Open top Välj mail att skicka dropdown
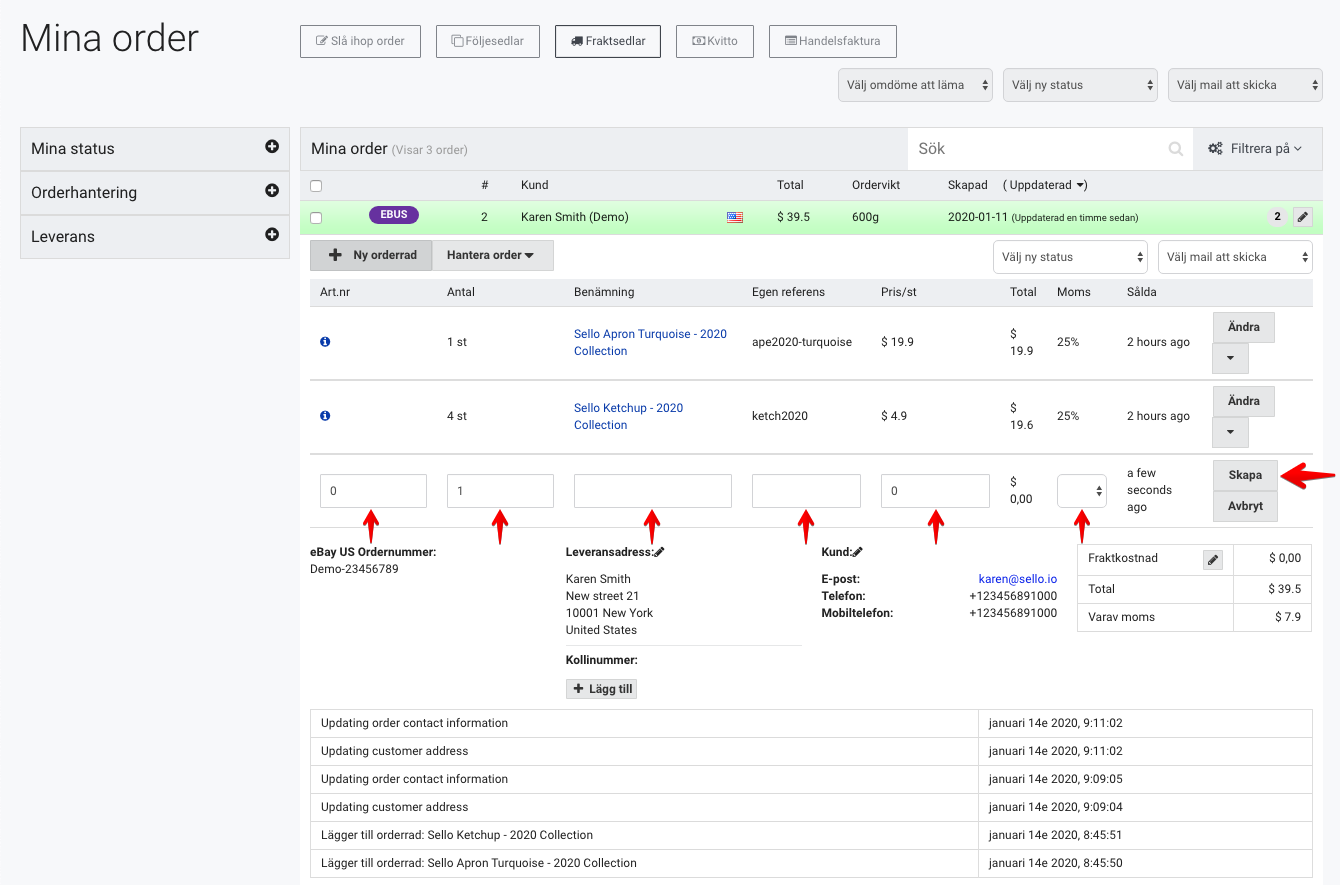The height and width of the screenshot is (885, 1340). point(1245,85)
